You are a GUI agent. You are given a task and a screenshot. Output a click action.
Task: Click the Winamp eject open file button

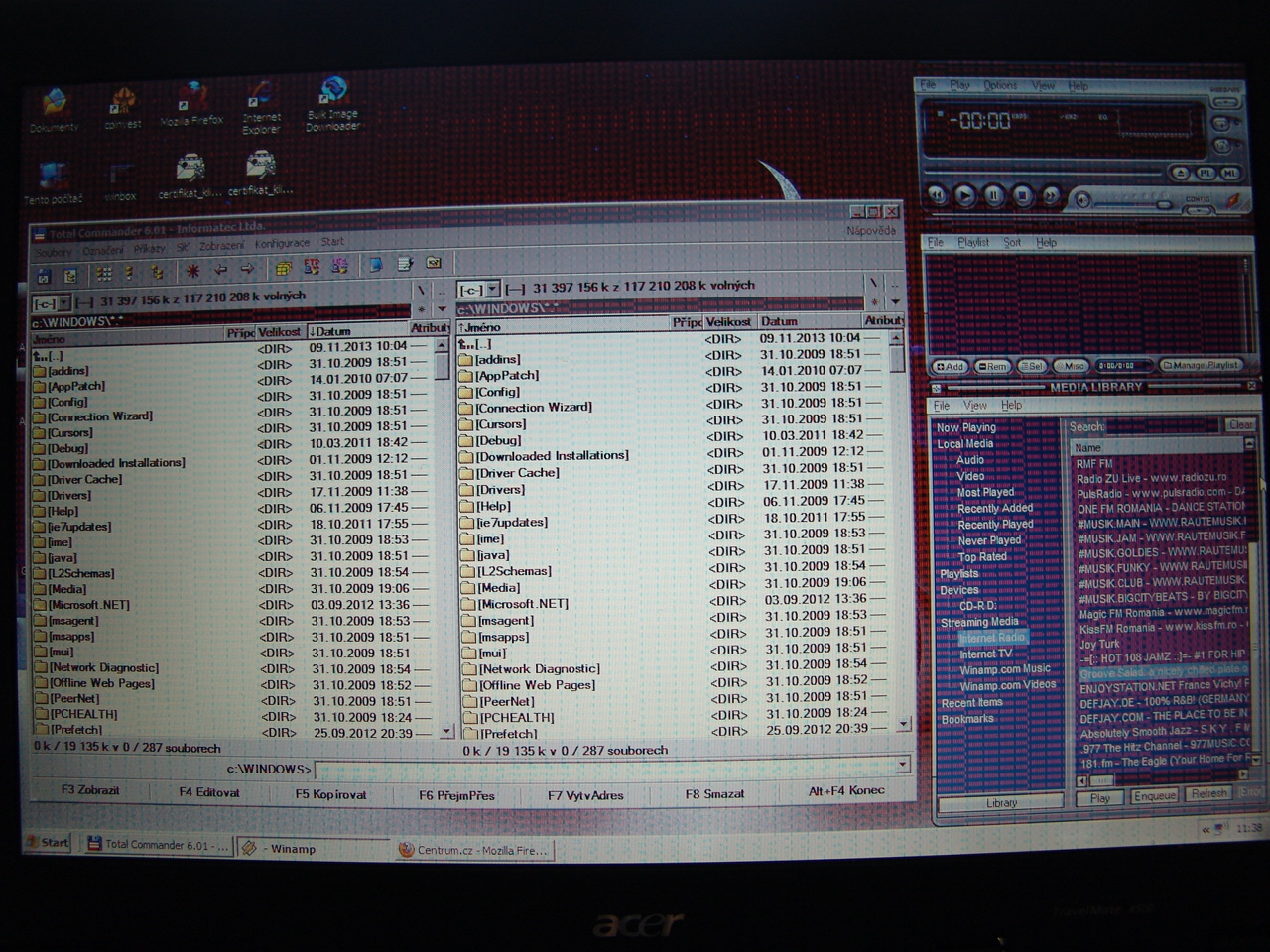point(1181,174)
